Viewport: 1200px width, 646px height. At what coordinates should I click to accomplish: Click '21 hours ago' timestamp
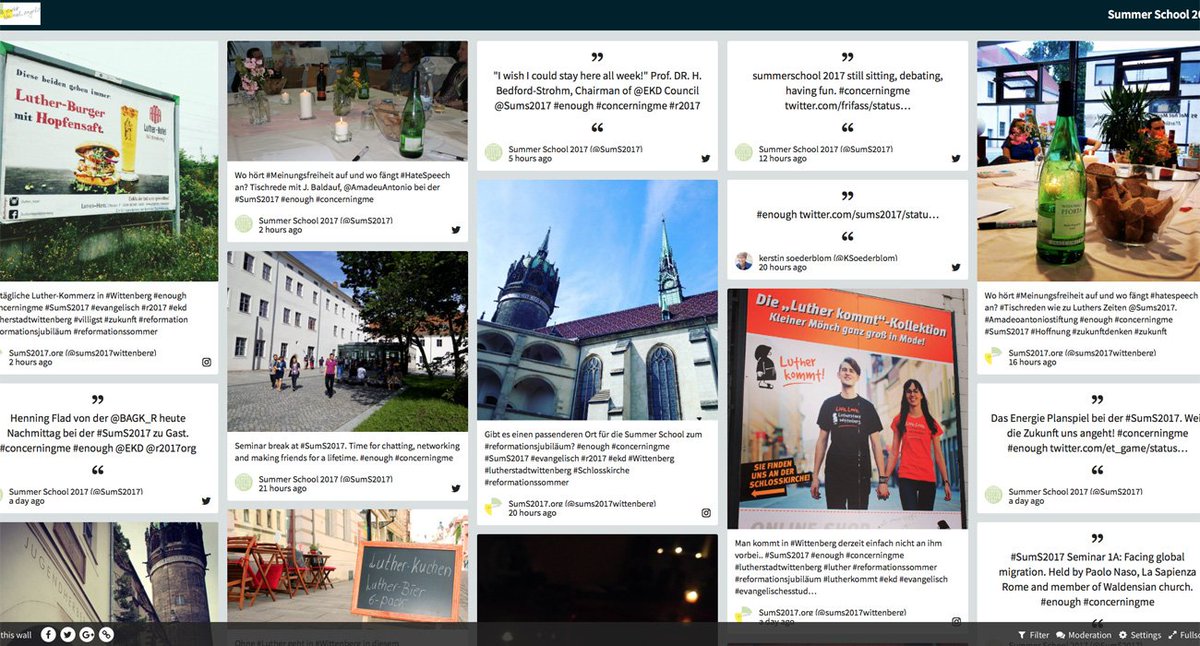click(282, 488)
